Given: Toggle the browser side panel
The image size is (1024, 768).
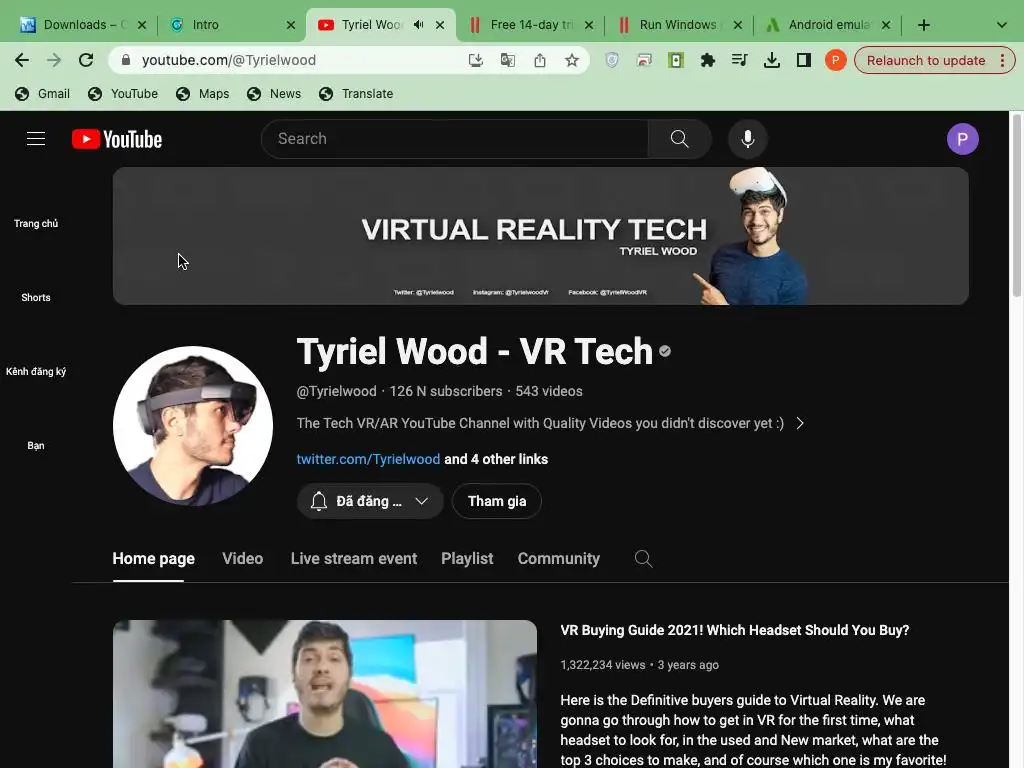Looking at the screenshot, I should coord(803,60).
